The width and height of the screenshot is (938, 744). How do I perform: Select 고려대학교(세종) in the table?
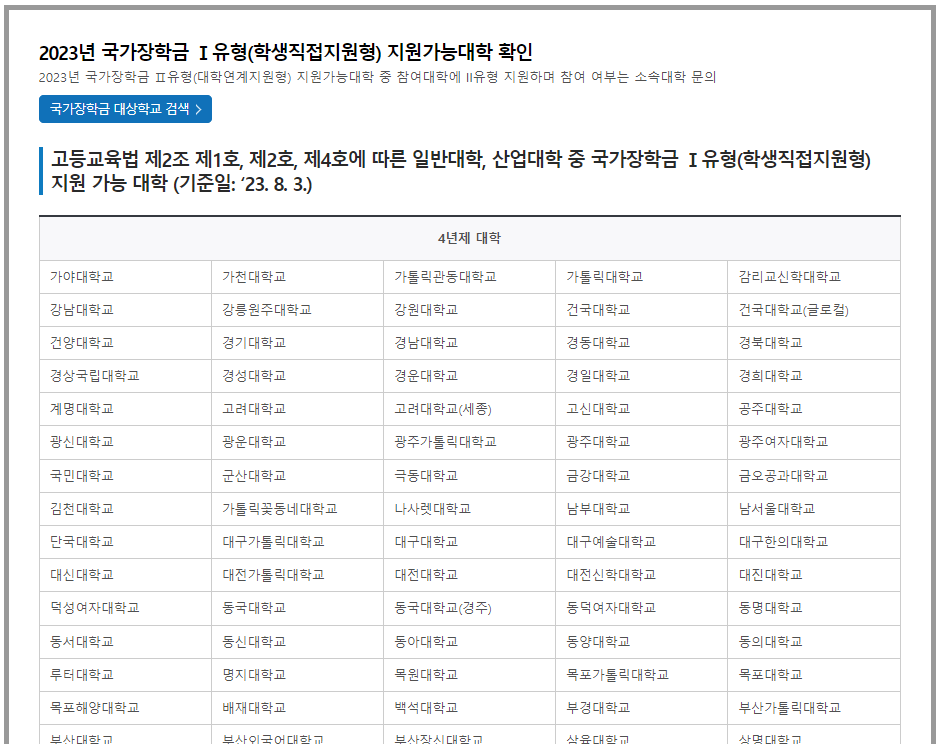pos(470,409)
